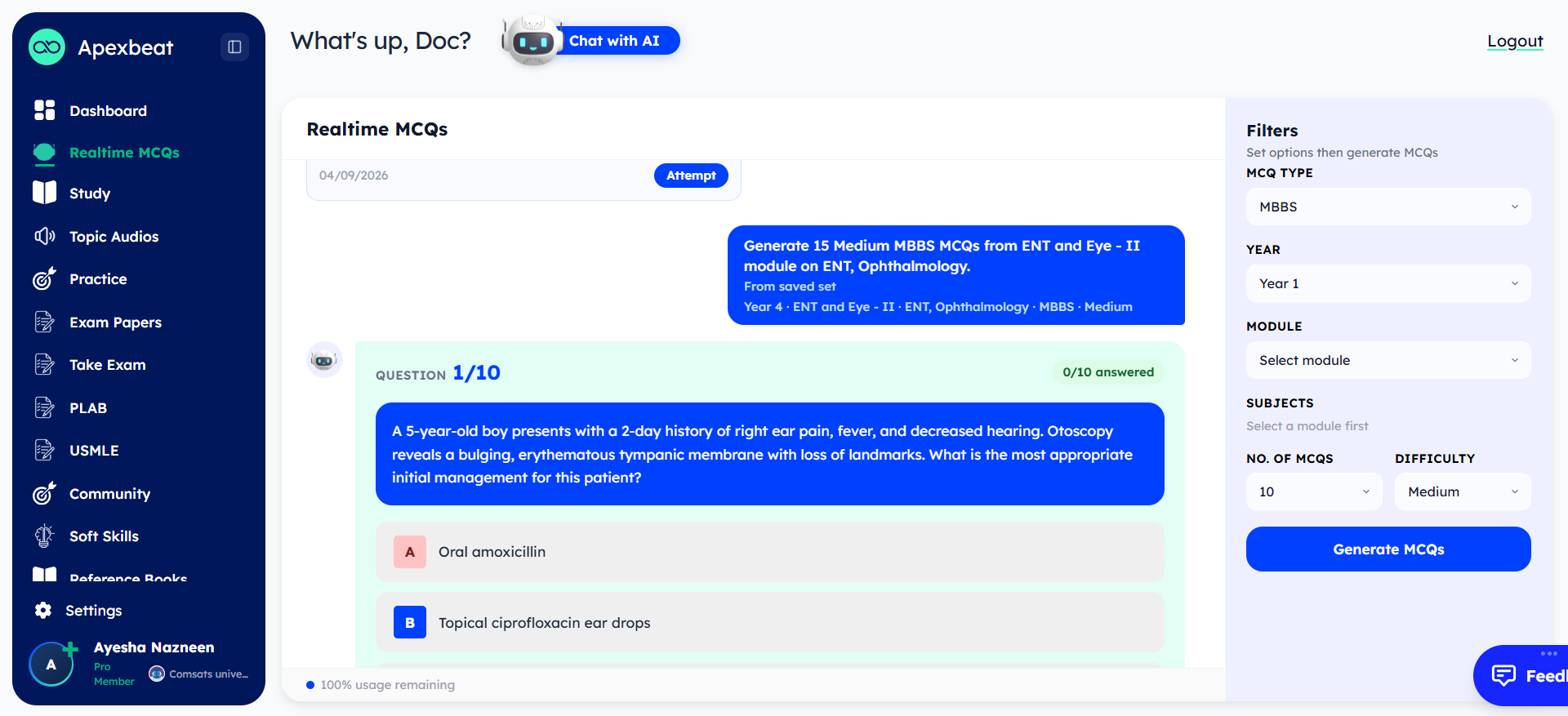Click the Practice target icon
Image resolution: width=1568 pixels, height=716 pixels.
click(x=44, y=278)
